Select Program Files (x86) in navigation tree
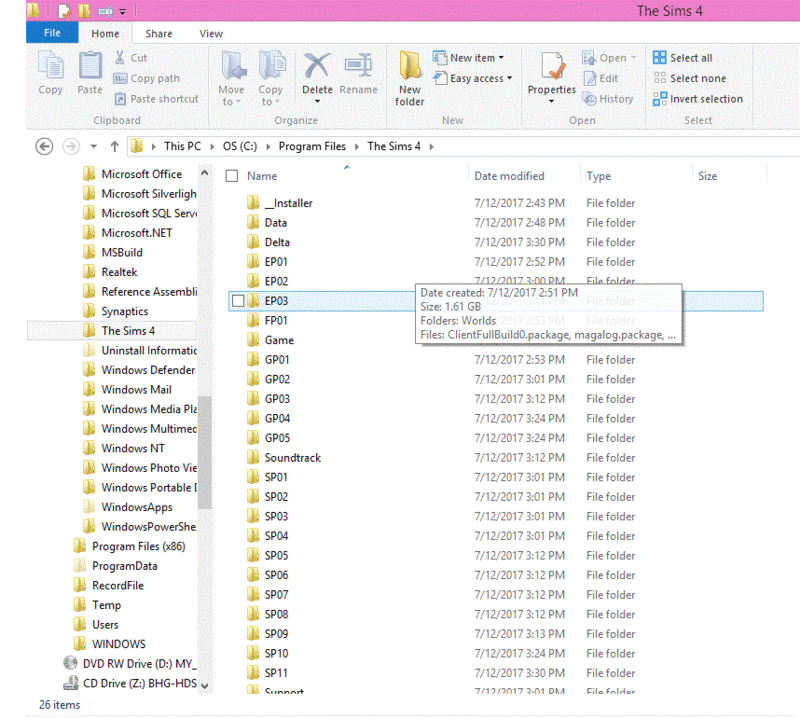The image size is (800, 719). tap(138, 547)
